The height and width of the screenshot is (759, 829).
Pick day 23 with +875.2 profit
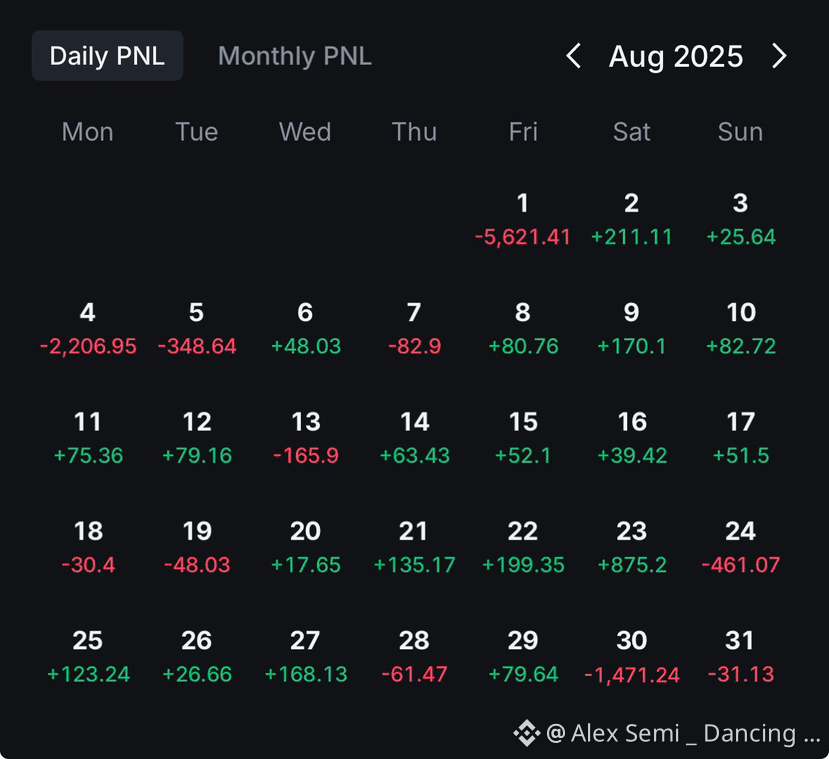(632, 548)
